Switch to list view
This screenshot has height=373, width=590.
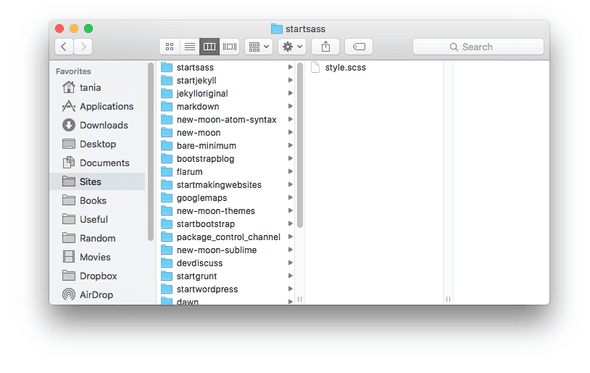190,47
